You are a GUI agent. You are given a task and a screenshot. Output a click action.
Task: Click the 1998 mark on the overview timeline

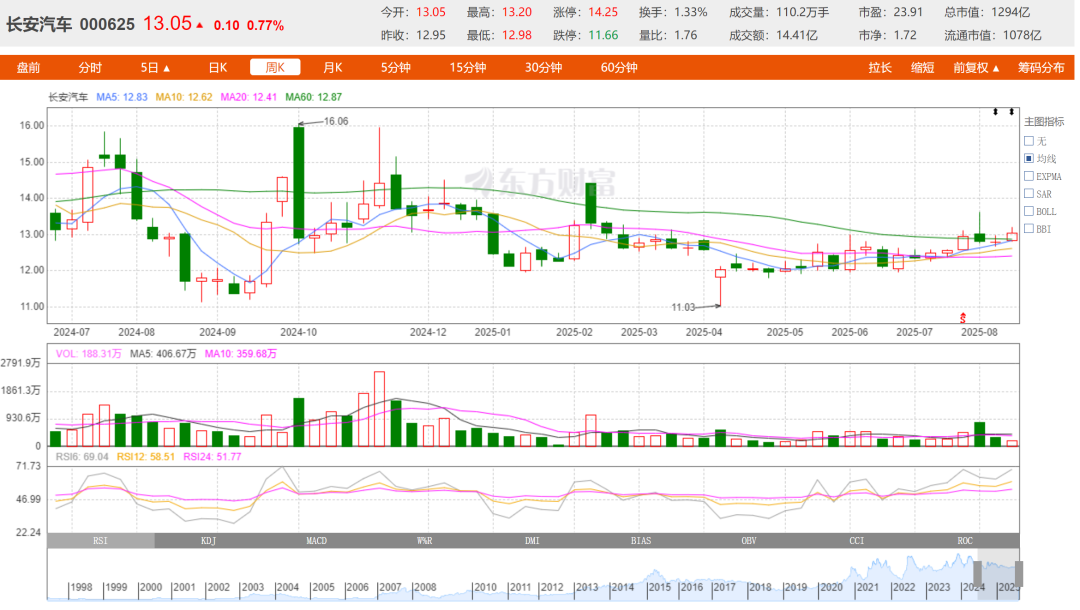(x=81, y=587)
